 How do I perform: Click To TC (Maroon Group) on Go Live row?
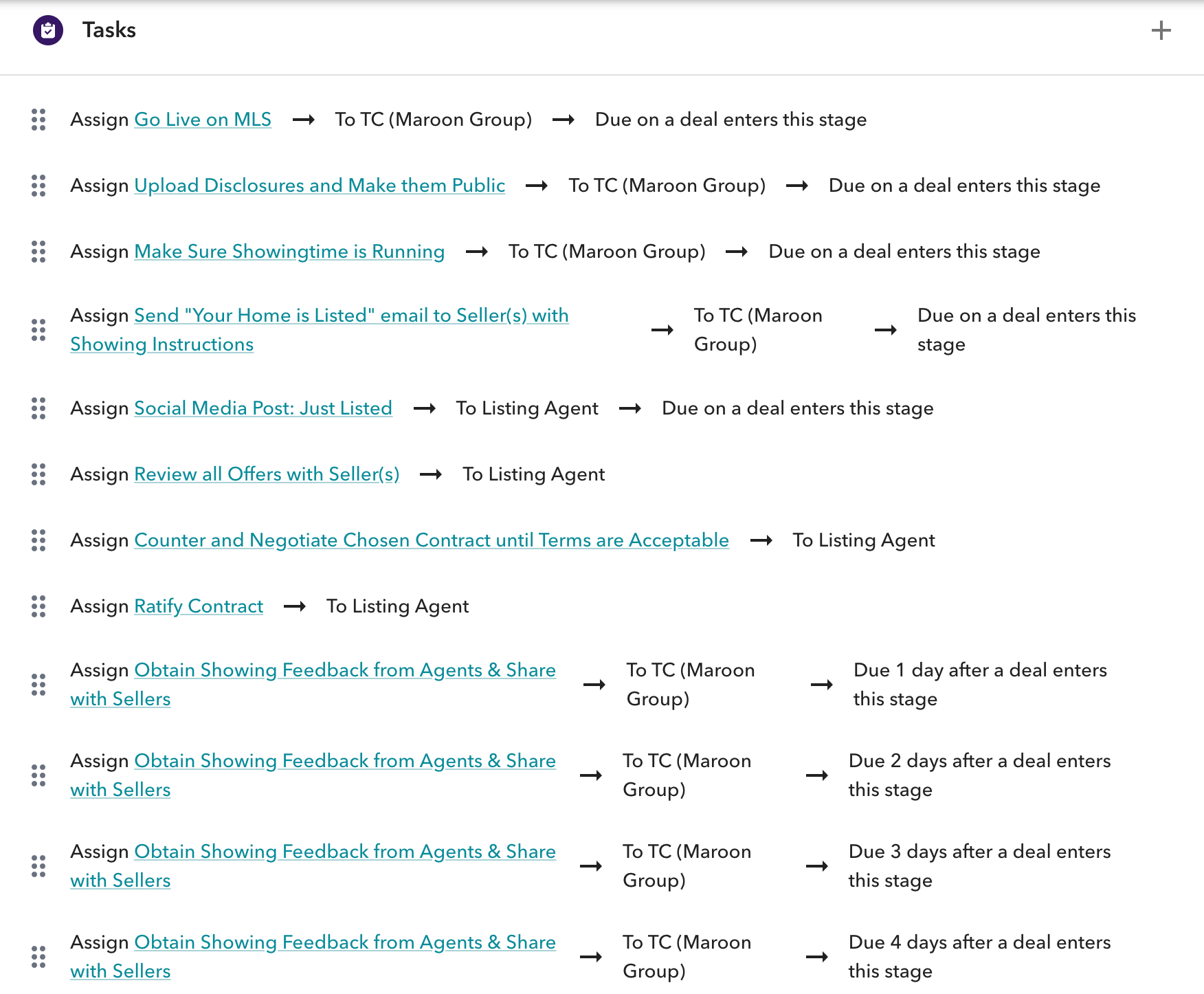[434, 120]
